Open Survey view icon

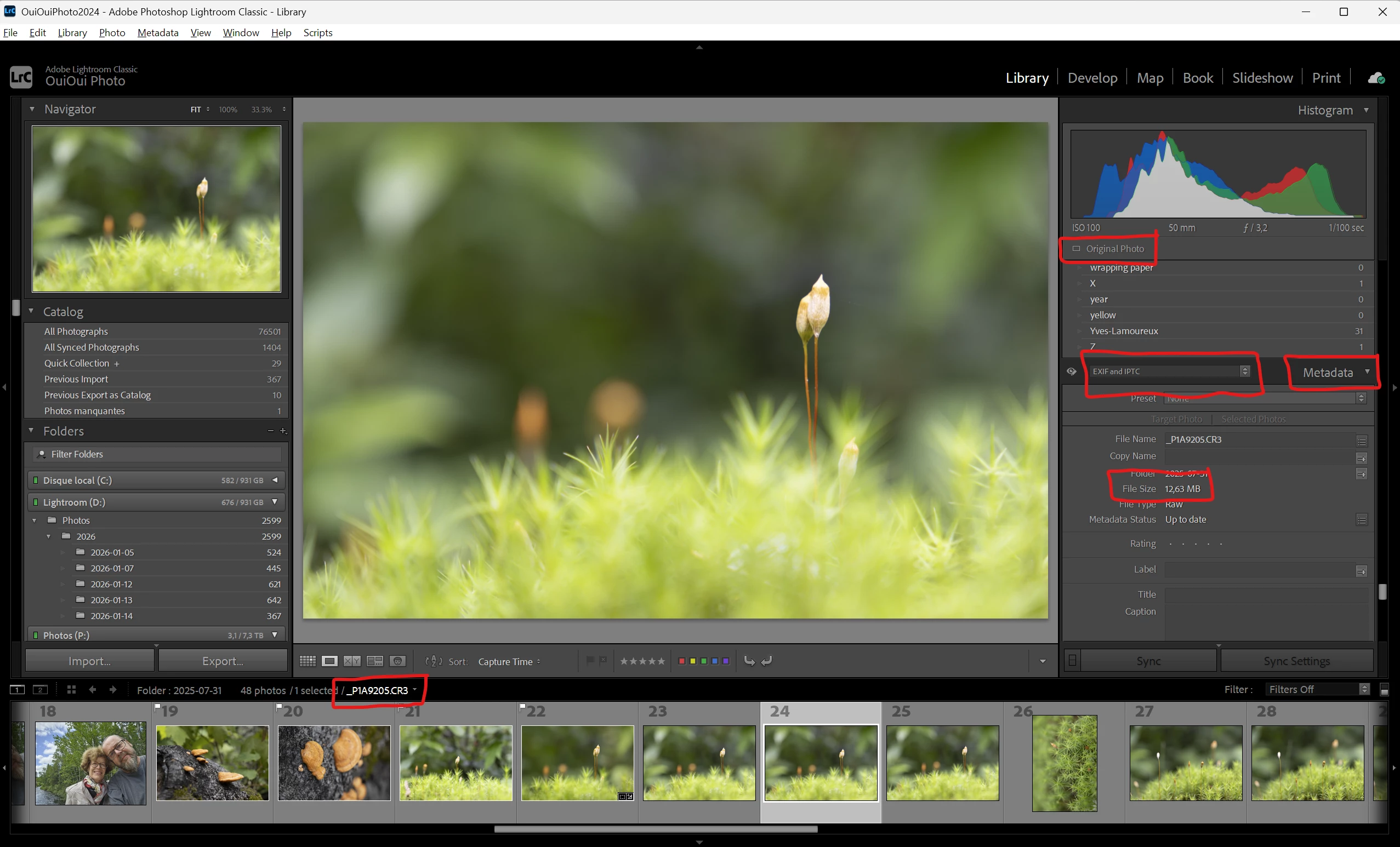[375, 661]
